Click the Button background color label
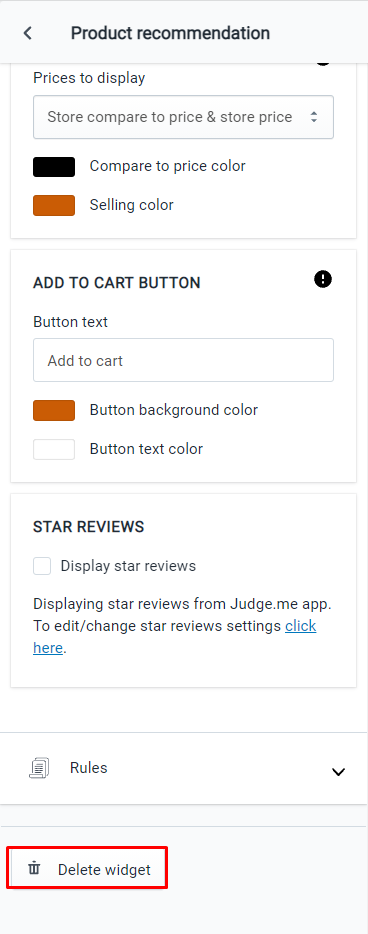The height and width of the screenshot is (934, 368). point(174,410)
